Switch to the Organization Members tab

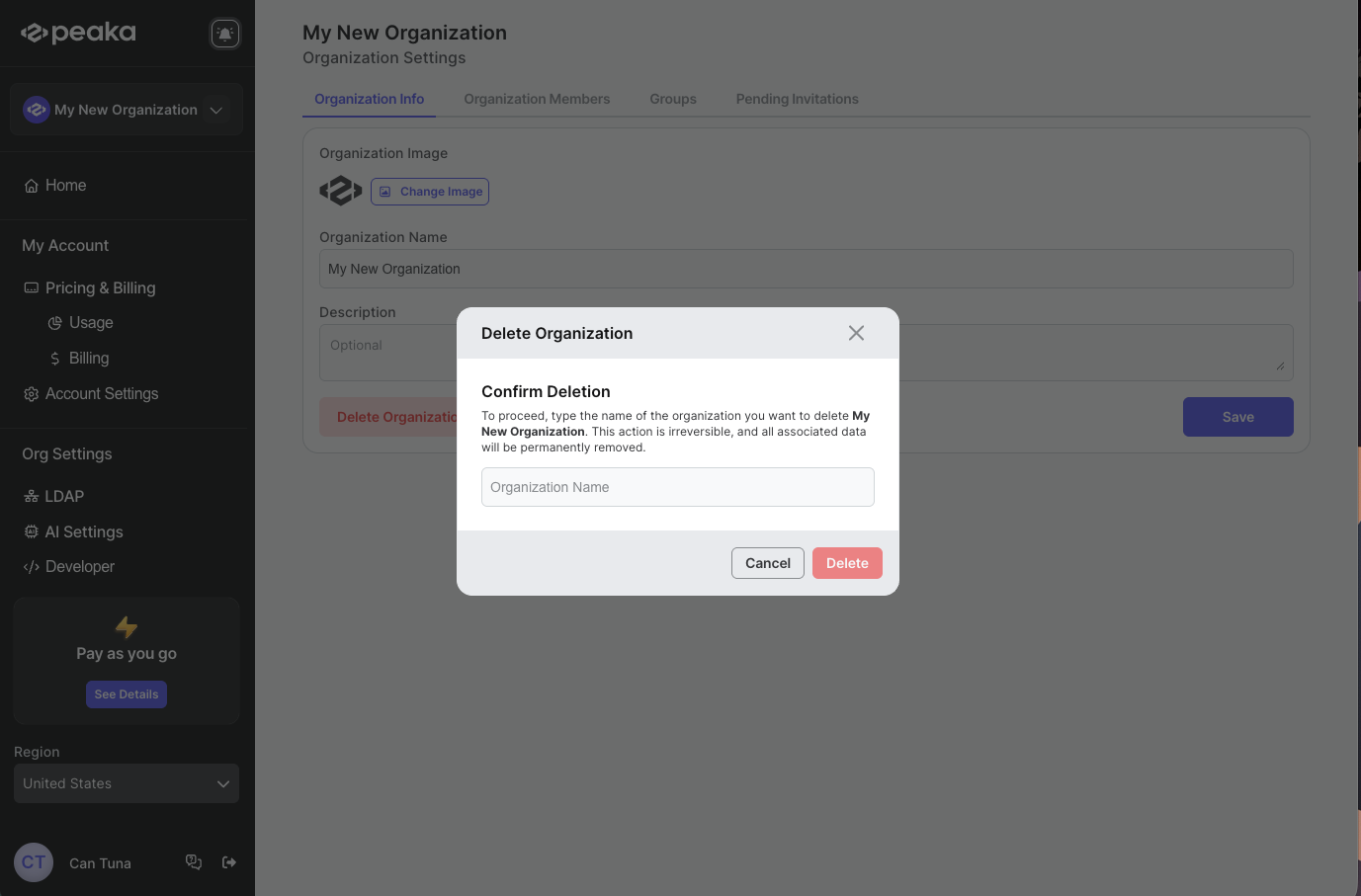click(x=537, y=99)
